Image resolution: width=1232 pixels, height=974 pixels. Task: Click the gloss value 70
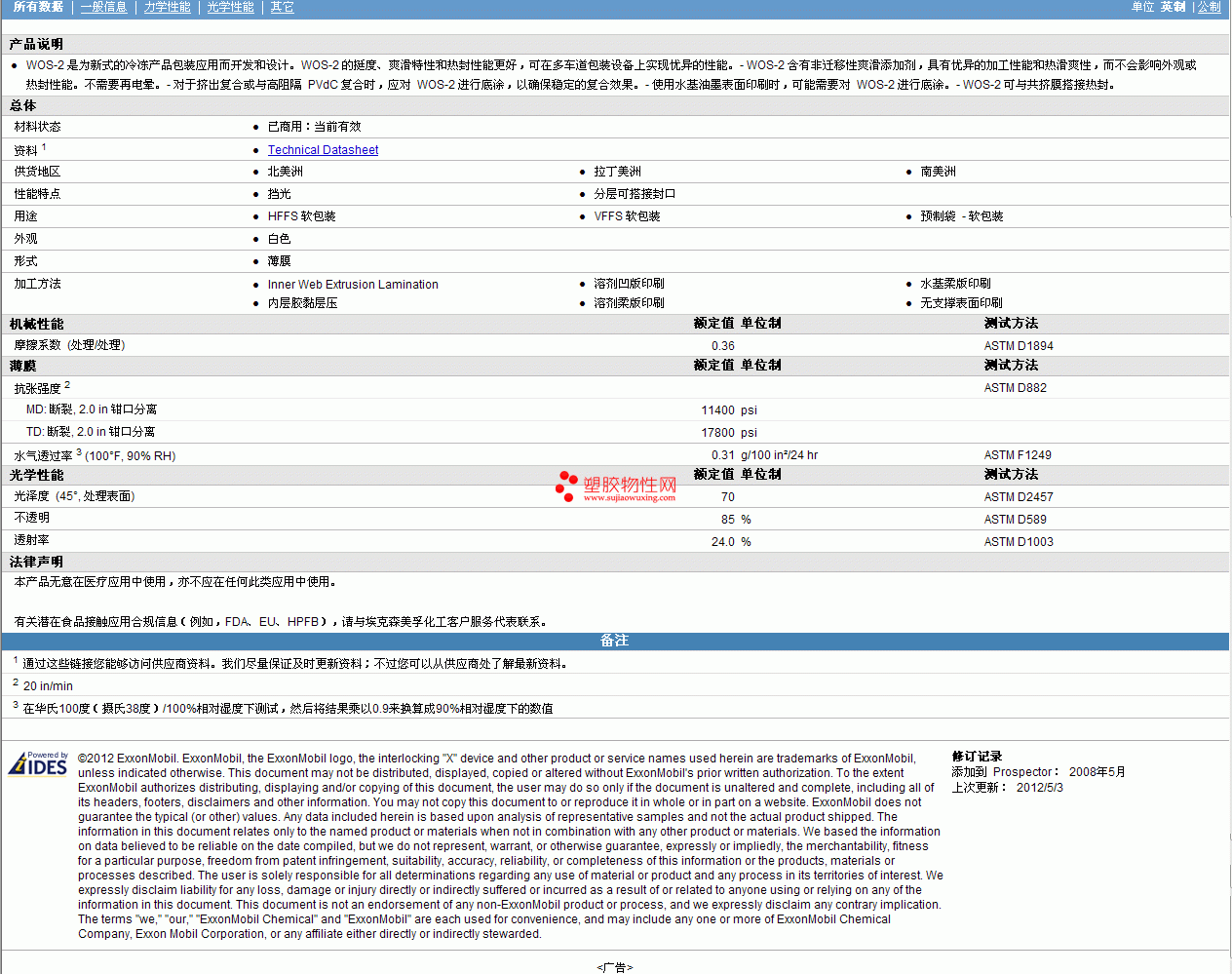[x=727, y=497]
